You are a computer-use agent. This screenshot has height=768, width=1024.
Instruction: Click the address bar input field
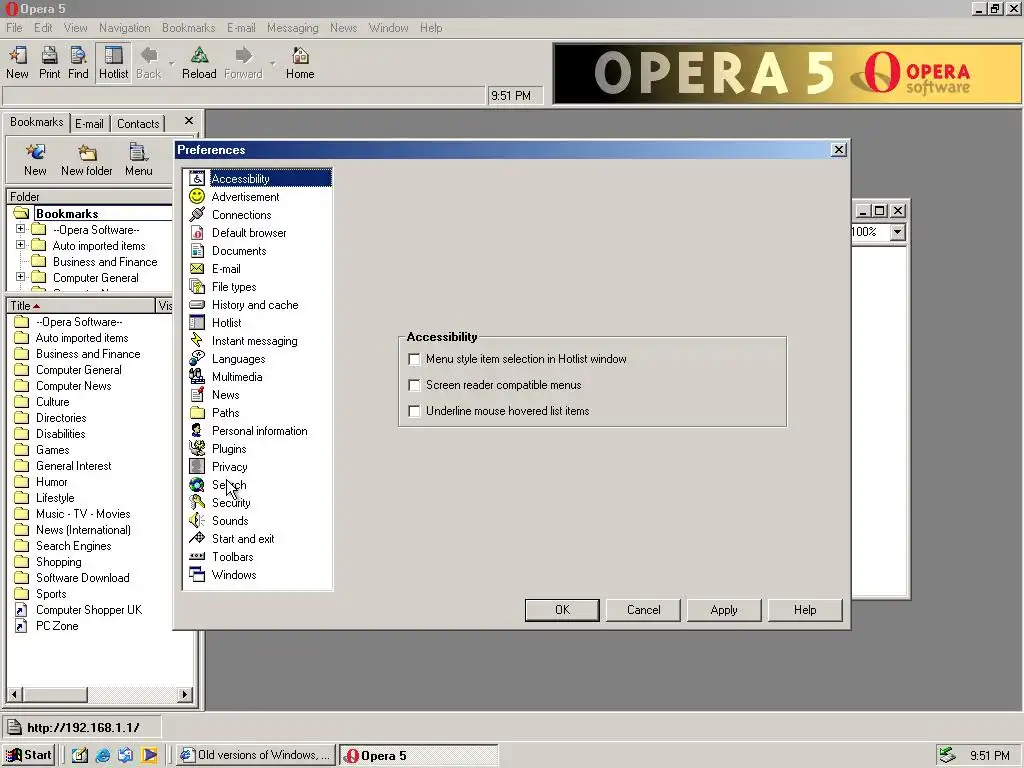244,95
